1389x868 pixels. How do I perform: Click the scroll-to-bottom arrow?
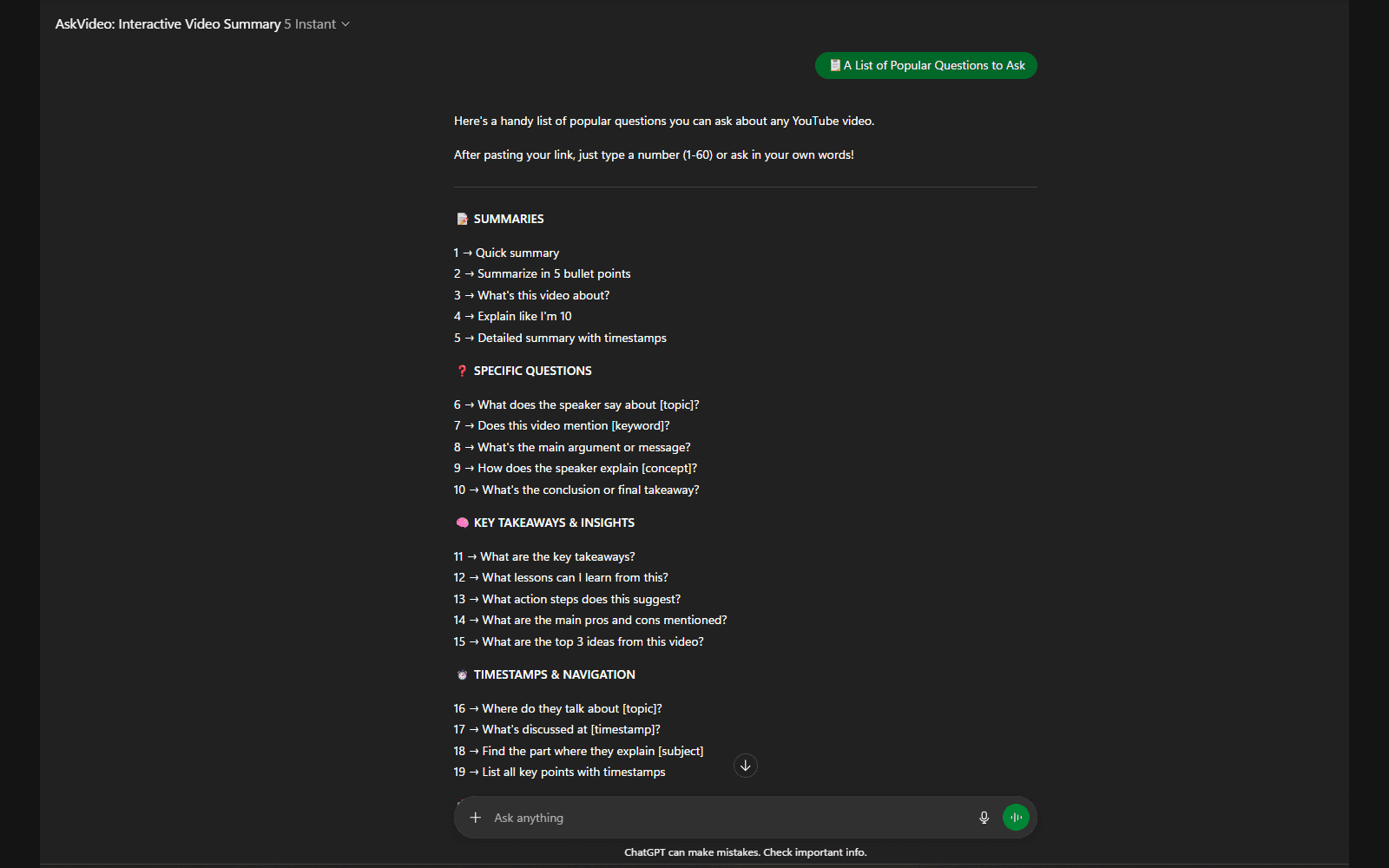click(745, 765)
